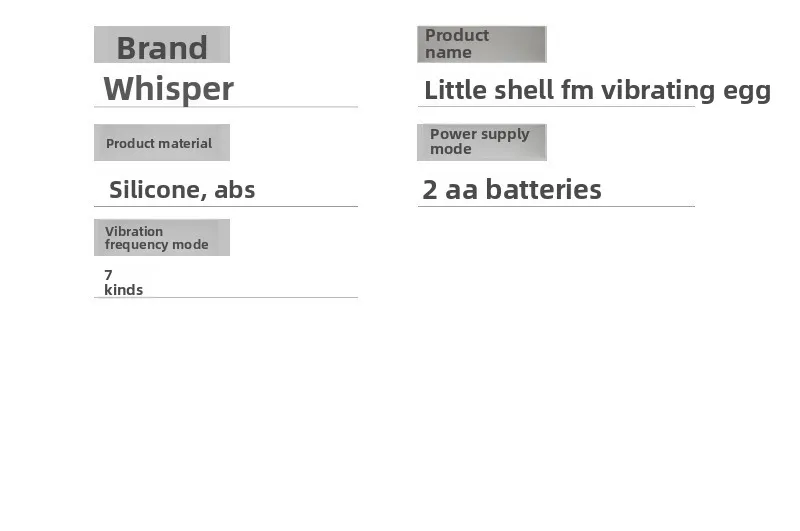This screenshot has height=531, width=800.
Task: Click the word Whisper under Brand
Action: (168, 89)
